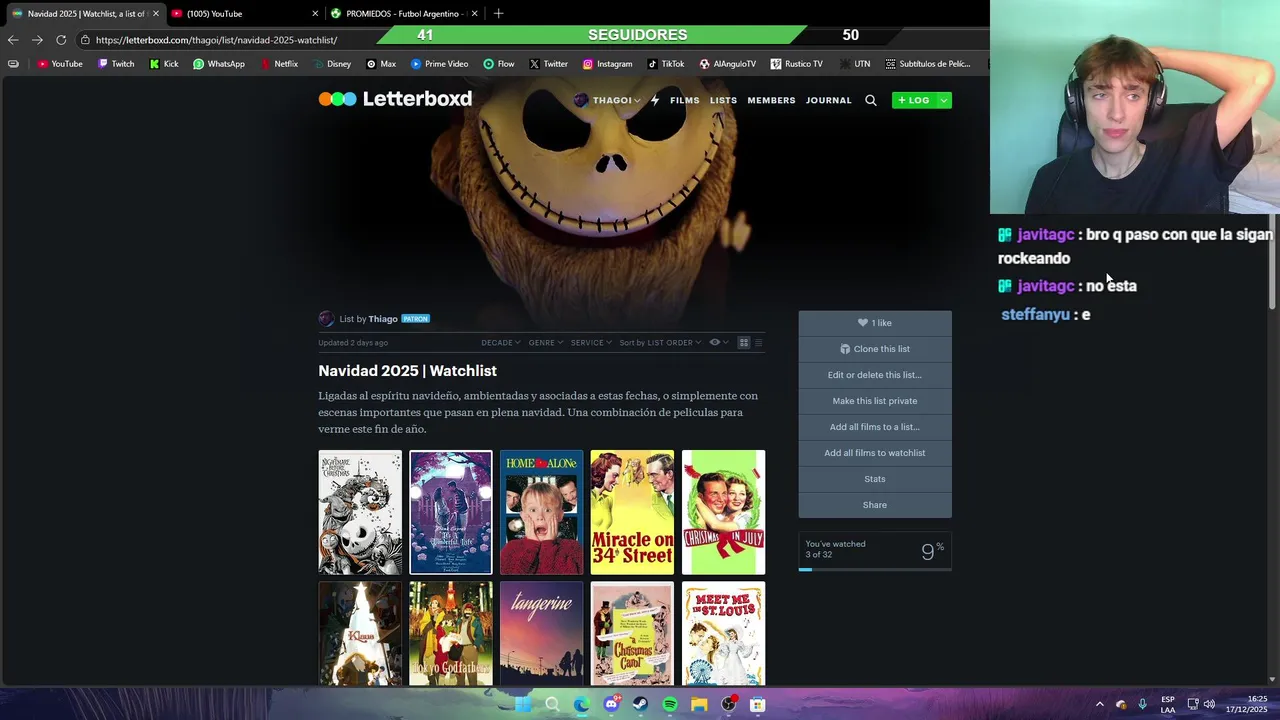Like this list via the 1 like heart
Image resolution: width=1280 pixels, height=720 pixels.
point(875,323)
